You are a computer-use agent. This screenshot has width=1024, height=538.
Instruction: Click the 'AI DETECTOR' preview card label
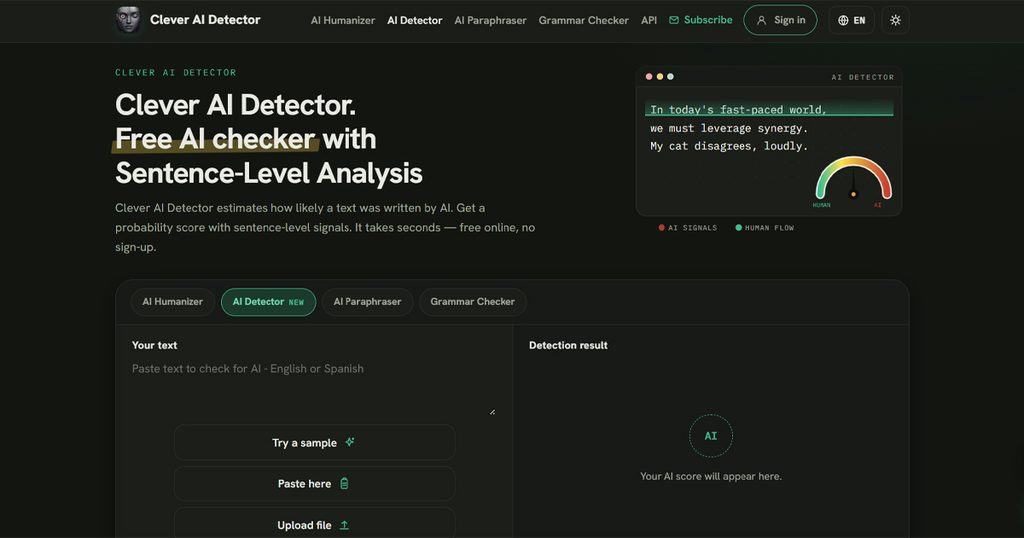tap(863, 77)
